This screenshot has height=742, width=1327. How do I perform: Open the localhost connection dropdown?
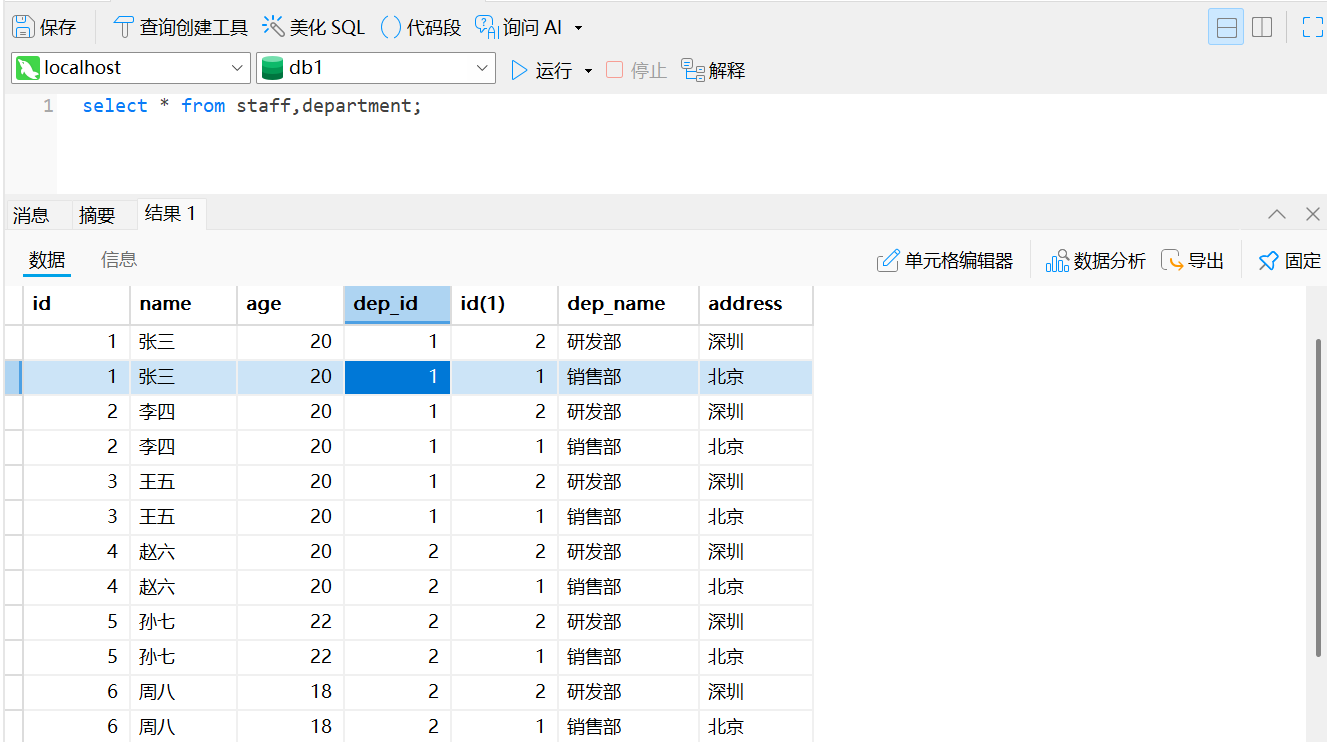(x=131, y=68)
